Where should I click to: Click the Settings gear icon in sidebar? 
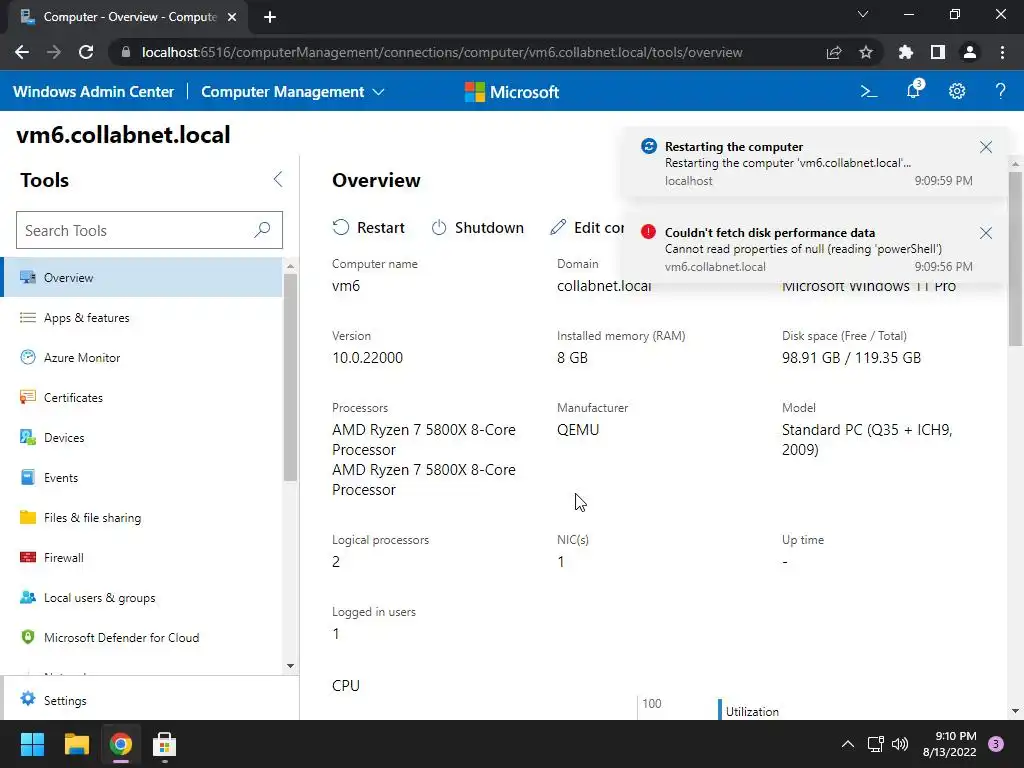[x=27, y=699]
